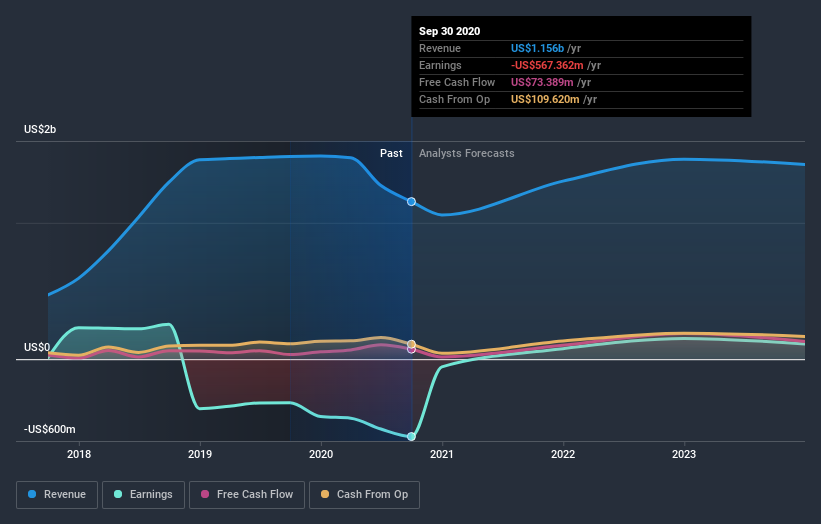This screenshot has height=524, width=821.
Task: Click the 2018 x-axis label
Action: (x=79, y=454)
